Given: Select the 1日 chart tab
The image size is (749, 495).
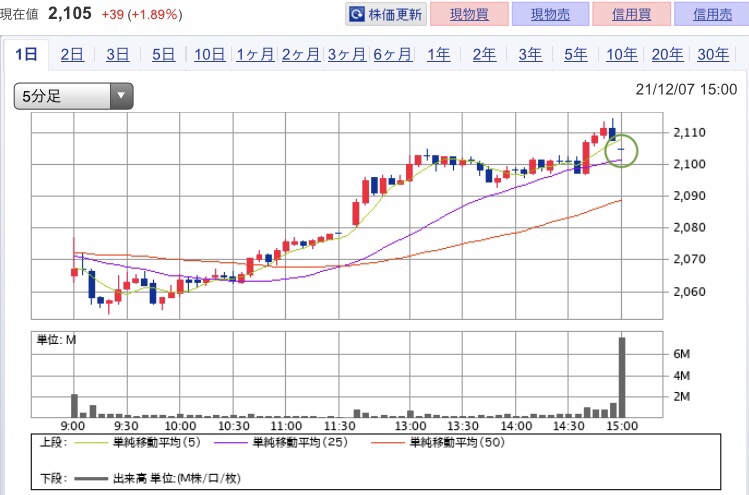Looking at the screenshot, I should click(26, 54).
